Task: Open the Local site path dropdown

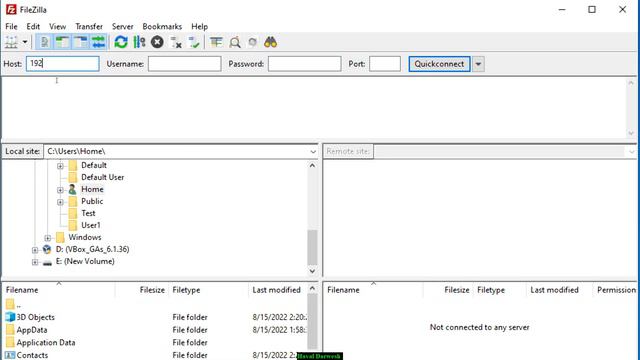Action: 313,151
